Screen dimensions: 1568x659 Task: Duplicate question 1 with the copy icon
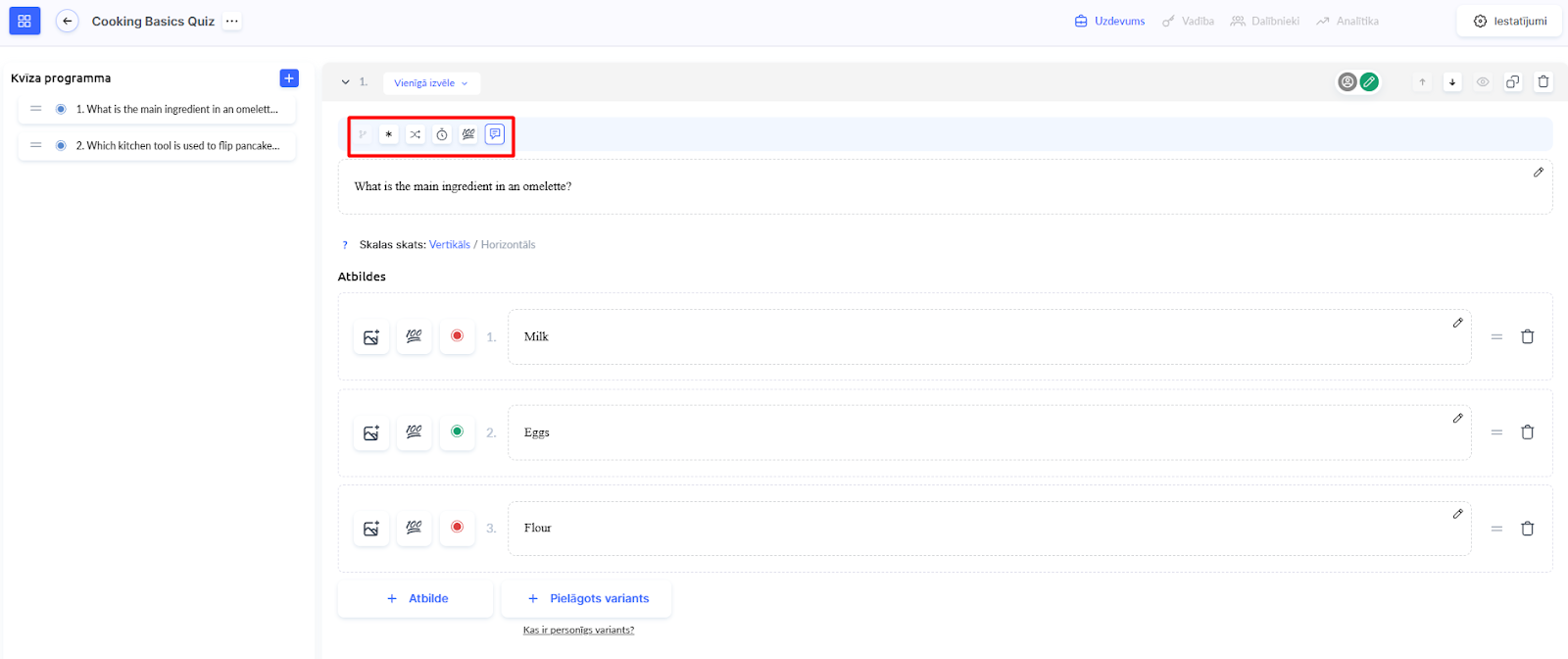pos(1513,82)
